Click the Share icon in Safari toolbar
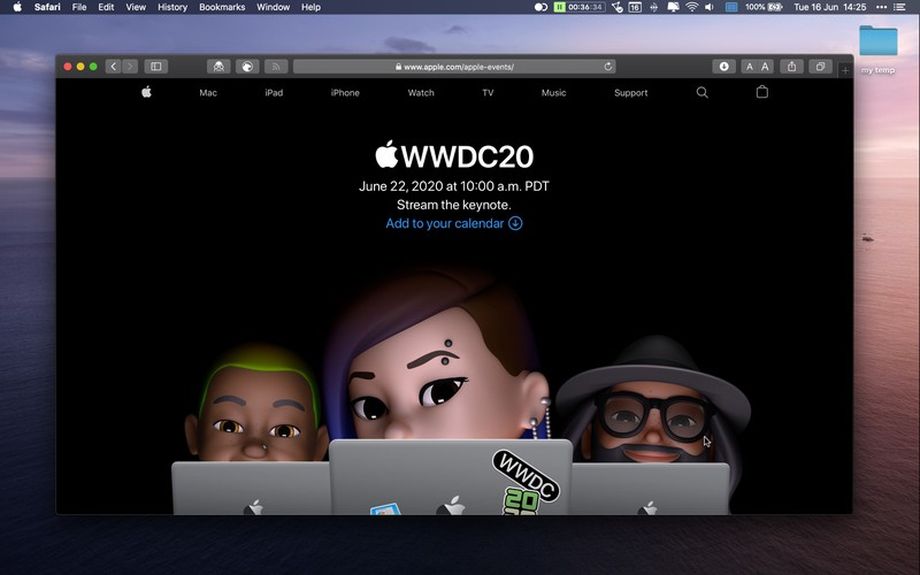Image resolution: width=920 pixels, height=575 pixels. tap(792, 67)
